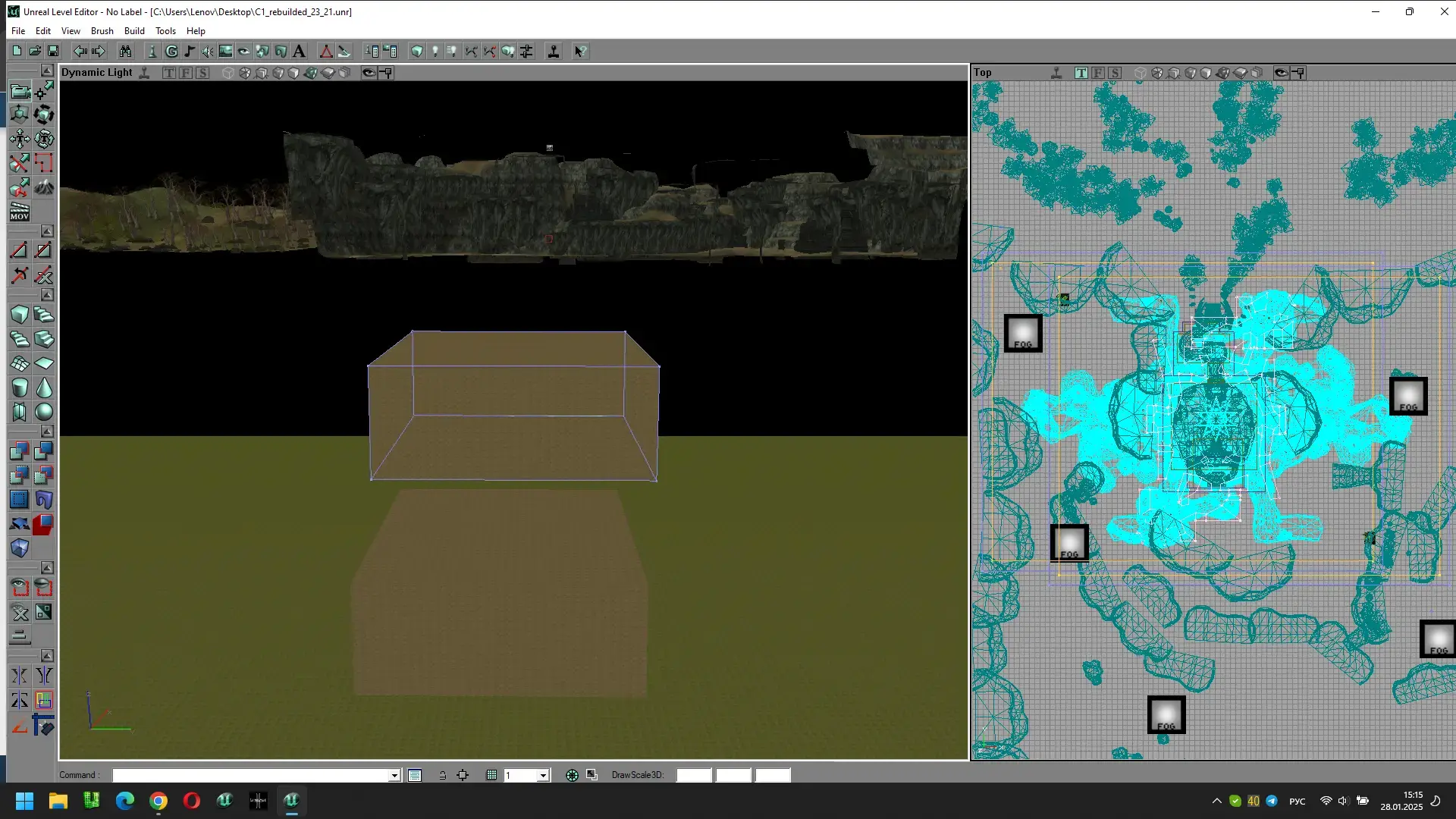Toggle Realtime preview joystick in Top viewport

1056,73
